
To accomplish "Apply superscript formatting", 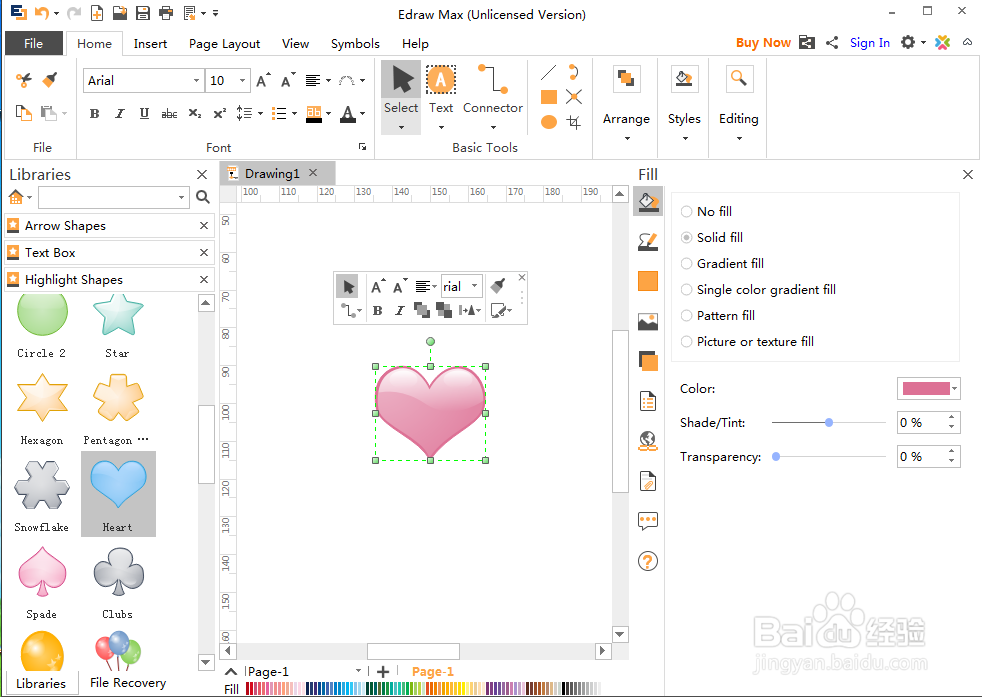I will click(x=219, y=113).
